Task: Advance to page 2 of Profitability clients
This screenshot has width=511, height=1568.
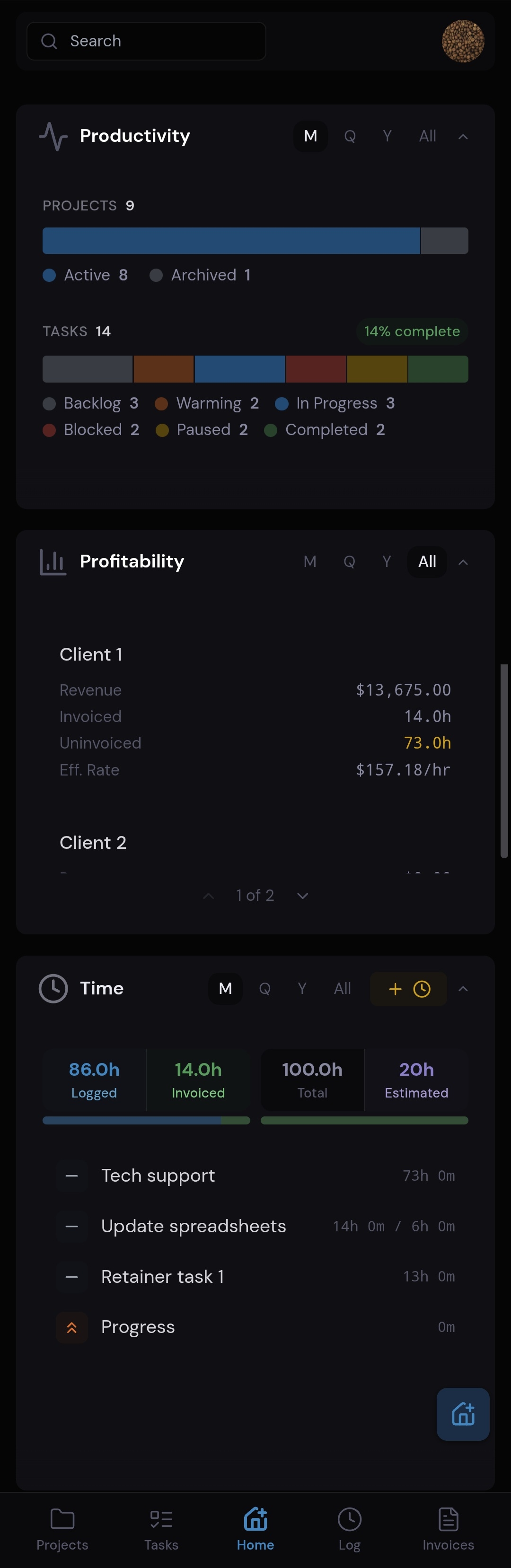Action: point(301,896)
